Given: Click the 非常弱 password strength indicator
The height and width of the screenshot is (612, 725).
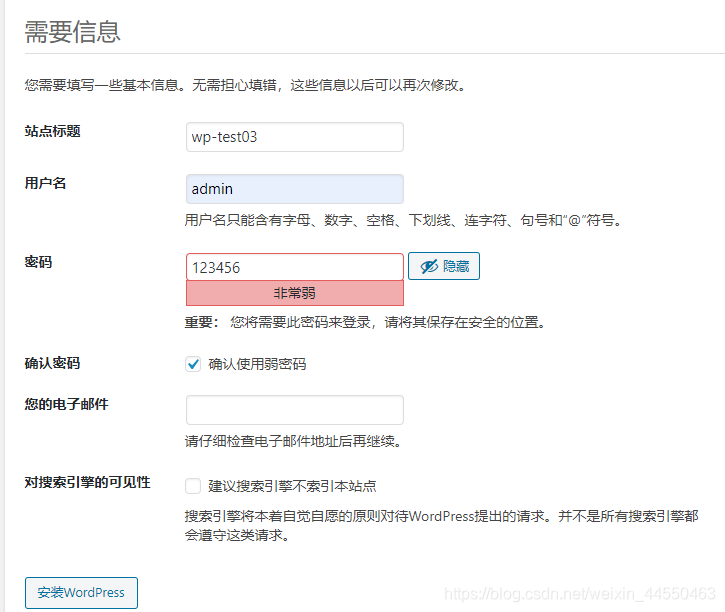Looking at the screenshot, I should tap(295, 293).
